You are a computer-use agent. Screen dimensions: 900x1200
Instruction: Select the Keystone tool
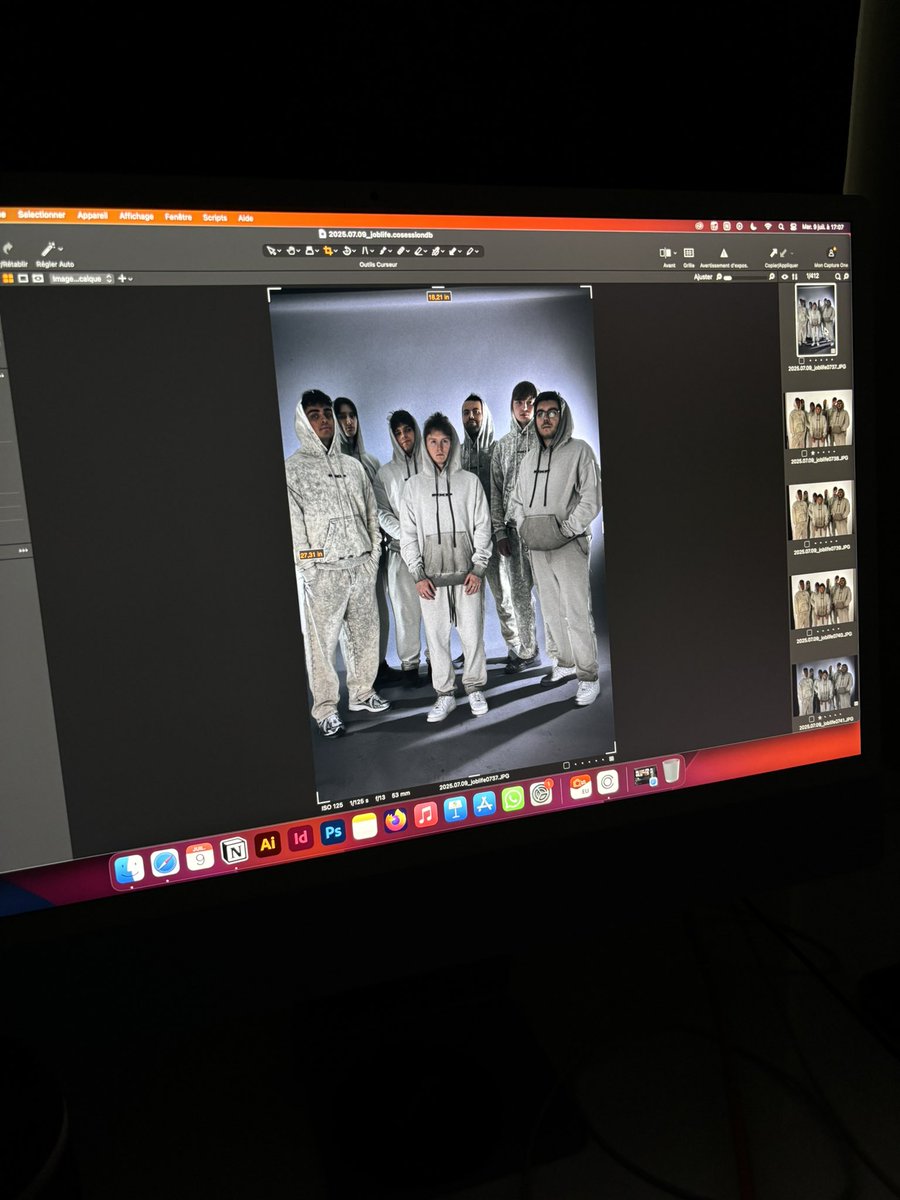pos(365,250)
